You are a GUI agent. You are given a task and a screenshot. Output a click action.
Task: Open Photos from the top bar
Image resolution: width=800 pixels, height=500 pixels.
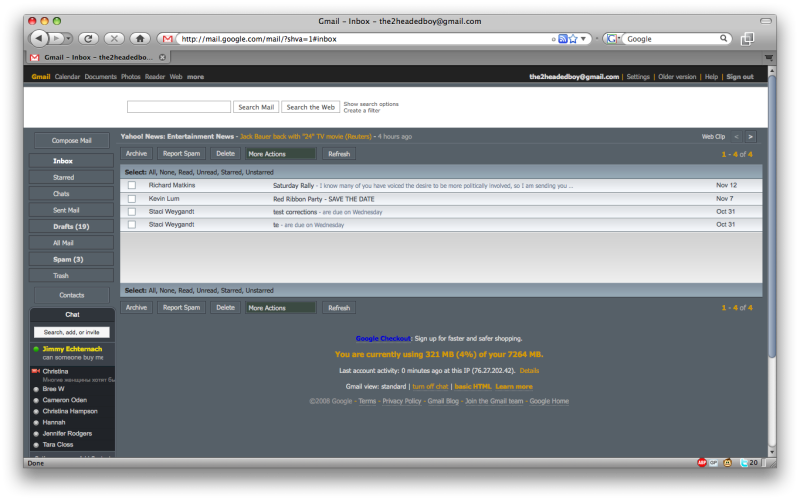[131, 77]
